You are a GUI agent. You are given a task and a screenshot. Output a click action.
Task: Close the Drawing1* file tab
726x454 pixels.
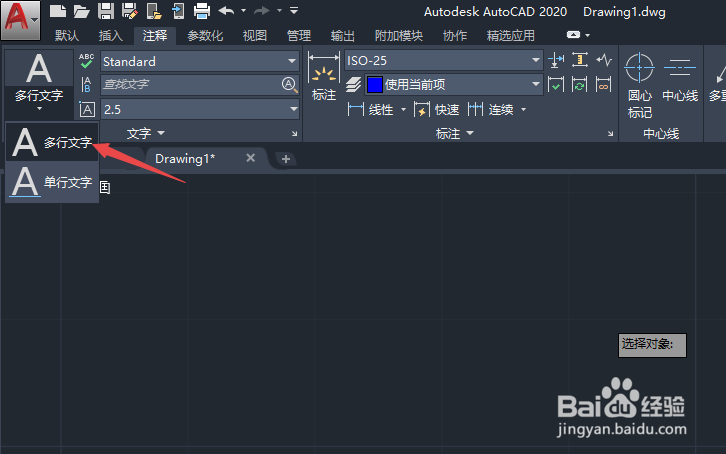coord(250,158)
